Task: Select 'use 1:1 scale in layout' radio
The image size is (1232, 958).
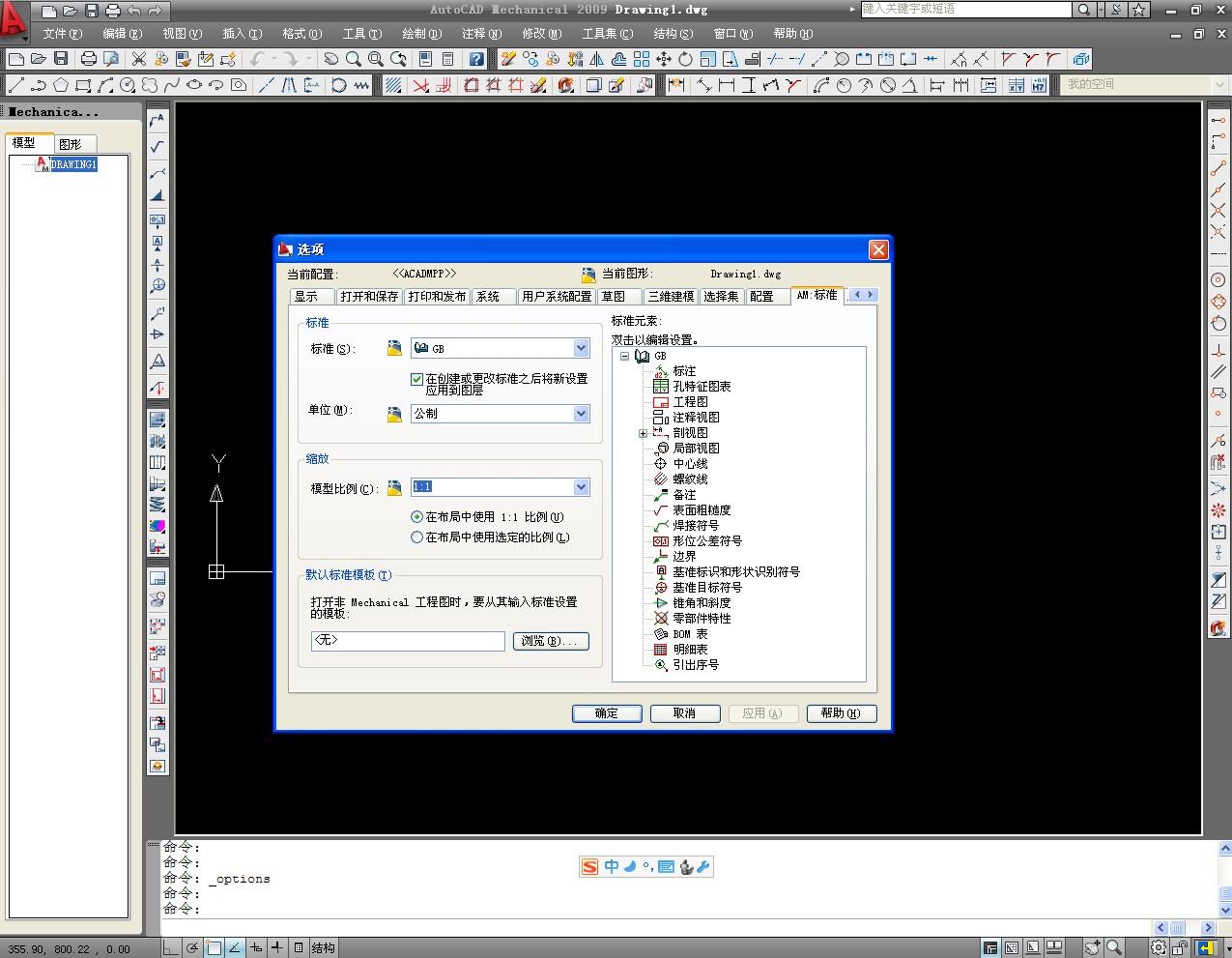Action: 417,517
